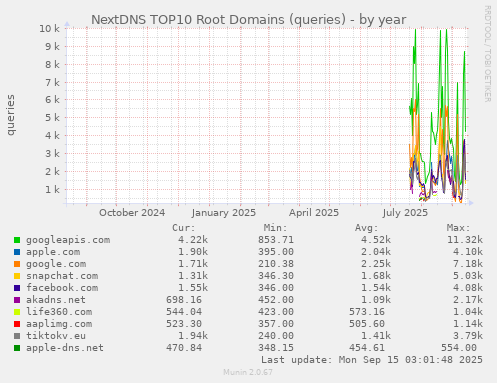Click the July 2025 axis label
The width and height of the screenshot is (497, 383).
point(405,213)
